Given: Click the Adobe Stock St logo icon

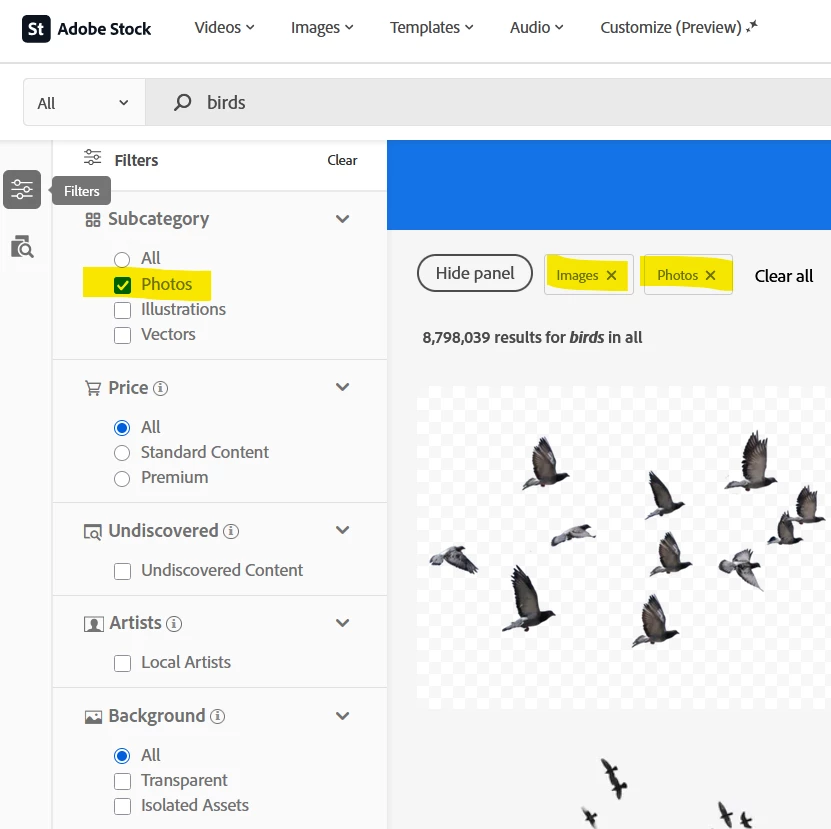Looking at the screenshot, I should point(36,29).
